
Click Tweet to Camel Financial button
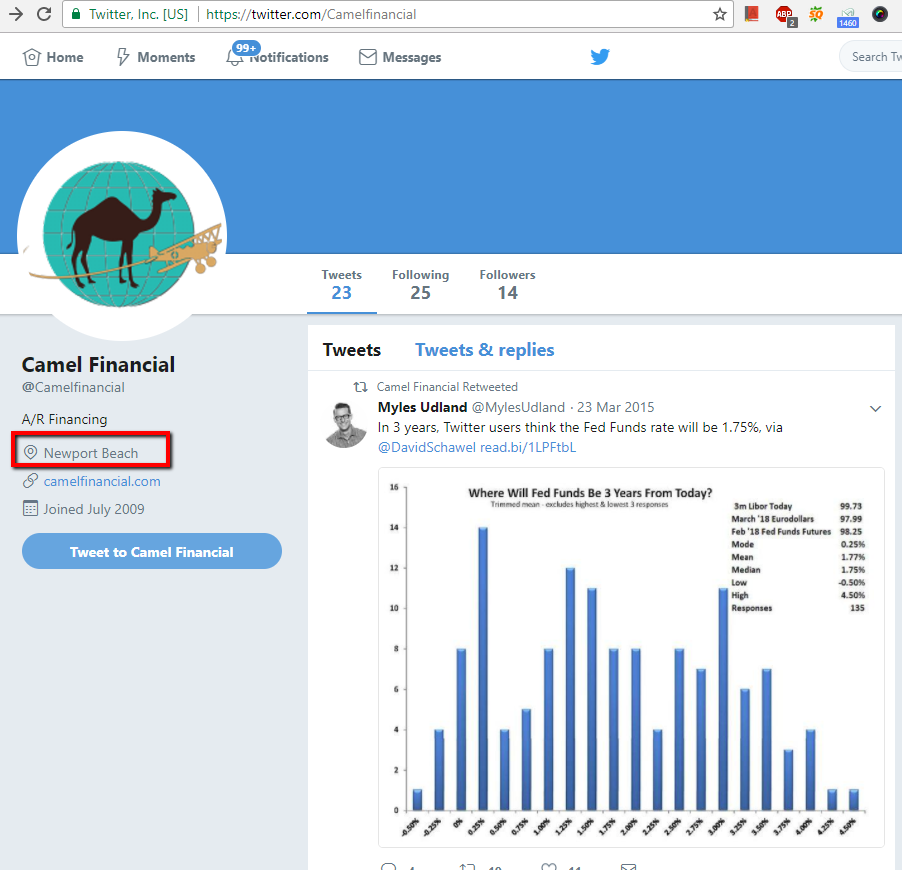(152, 551)
